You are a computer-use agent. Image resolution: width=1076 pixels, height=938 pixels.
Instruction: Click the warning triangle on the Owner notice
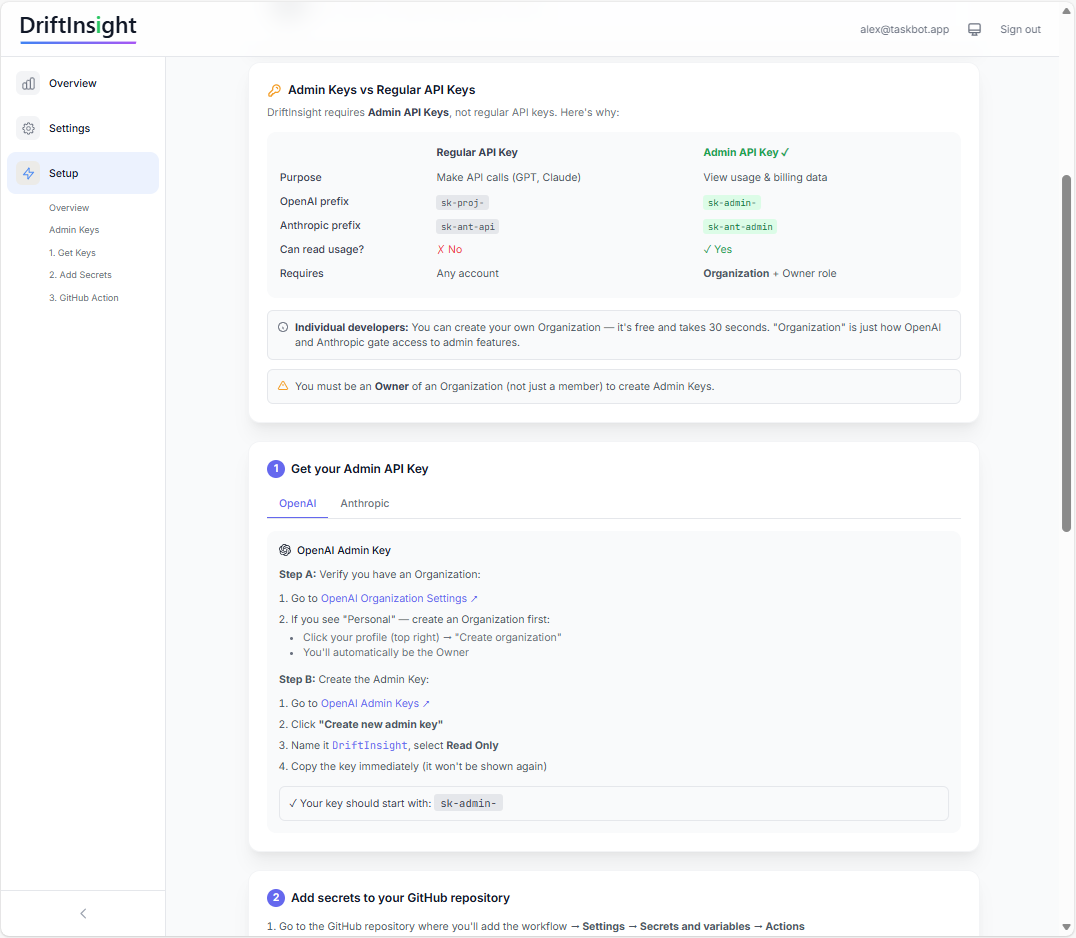click(x=283, y=386)
